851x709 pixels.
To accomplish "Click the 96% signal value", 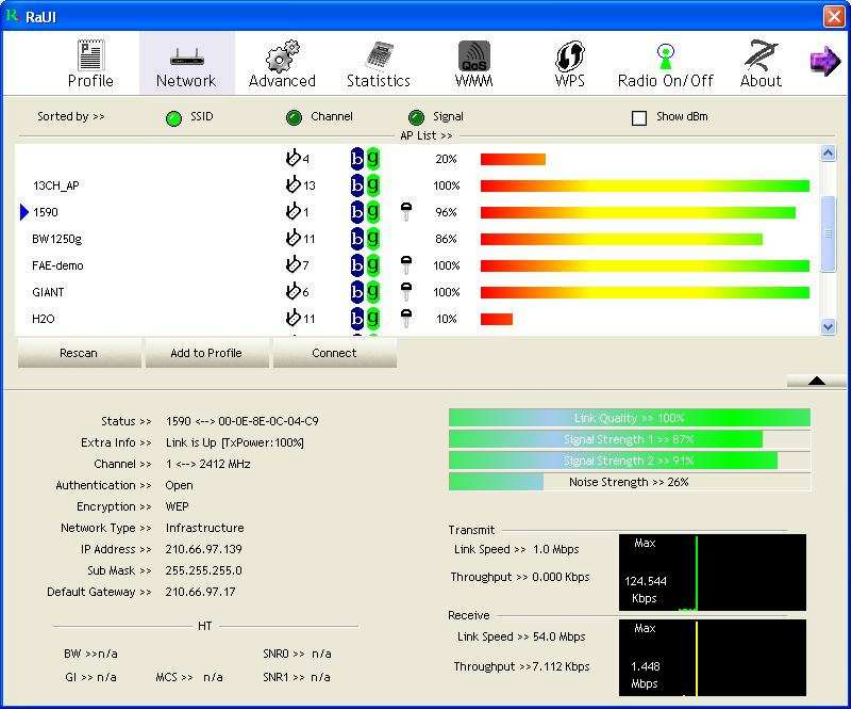I will (x=446, y=212).
